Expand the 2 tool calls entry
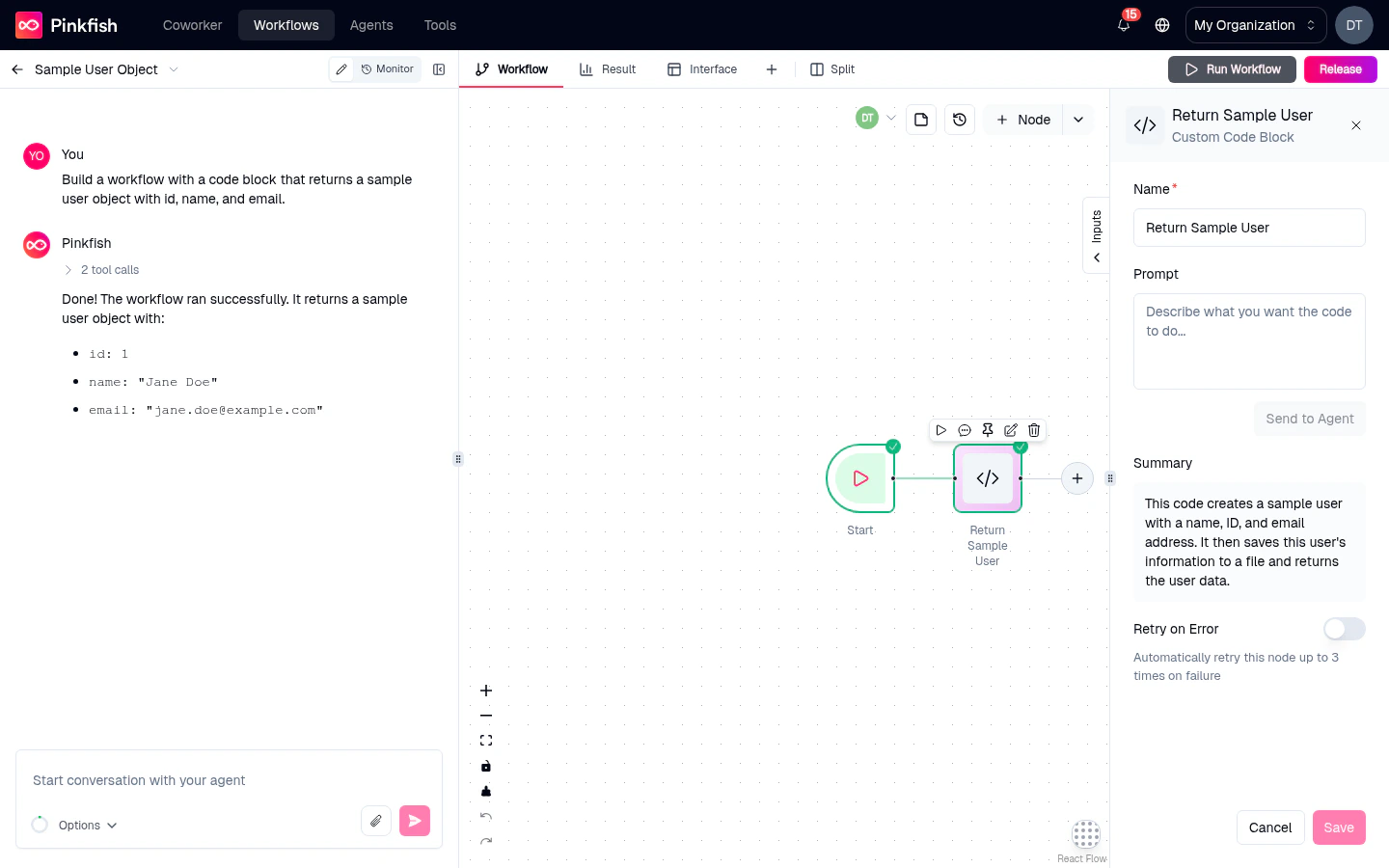The width and height of the screenshot is (1389, 868). pos(100,270)
